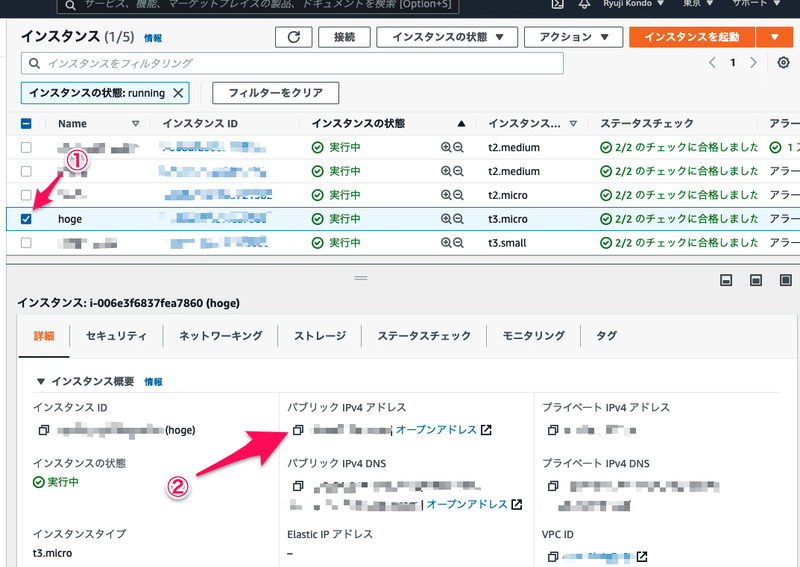Grab the split panel resize handle
800x567 pixels.
pyautogui.click(x=361, y=278)
